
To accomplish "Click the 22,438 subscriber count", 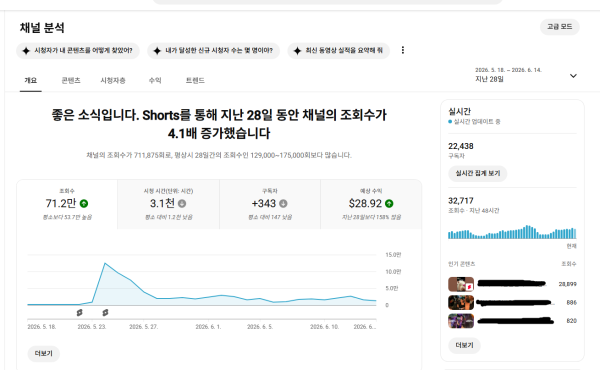I will click(x=461, y=146).
